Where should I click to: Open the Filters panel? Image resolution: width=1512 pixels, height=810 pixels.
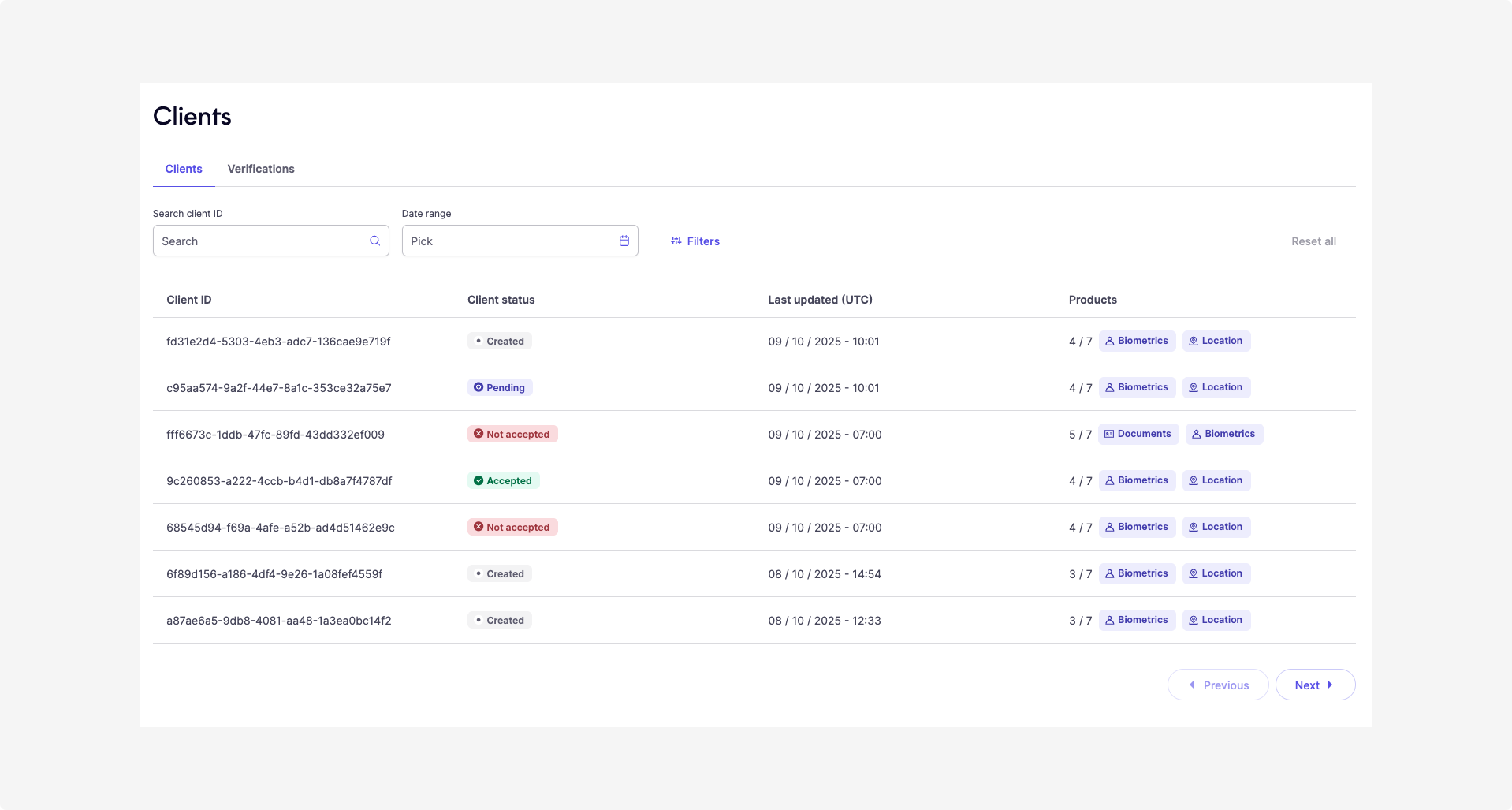click(x=695, y=241)
